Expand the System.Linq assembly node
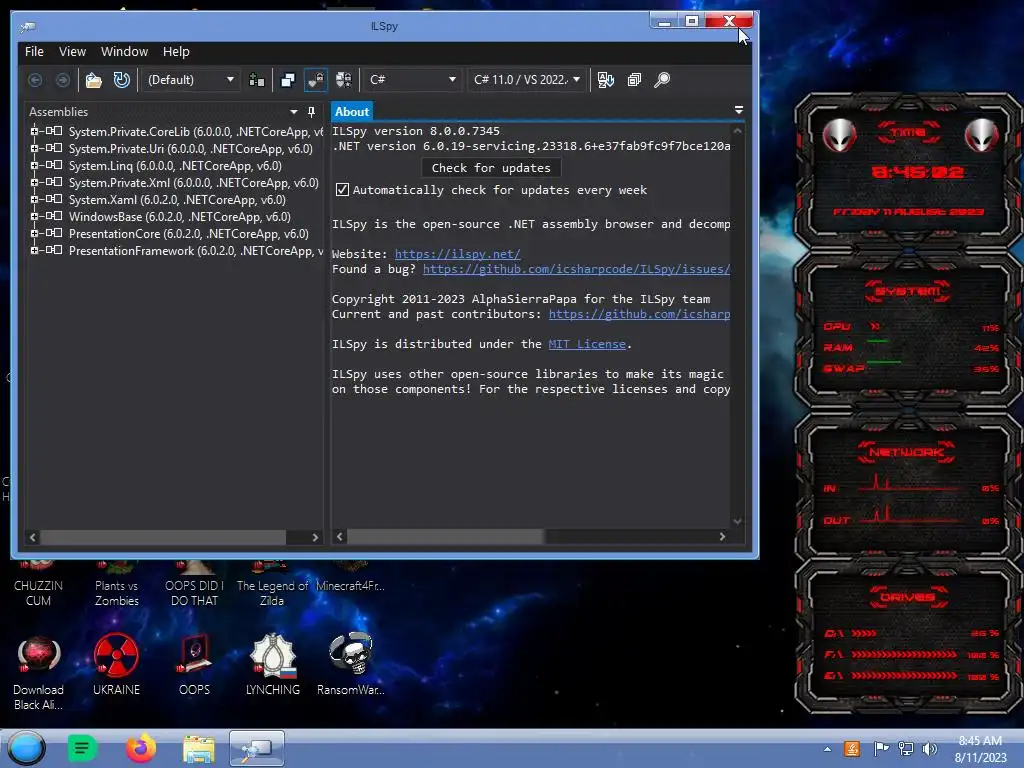 coord(34,165)
